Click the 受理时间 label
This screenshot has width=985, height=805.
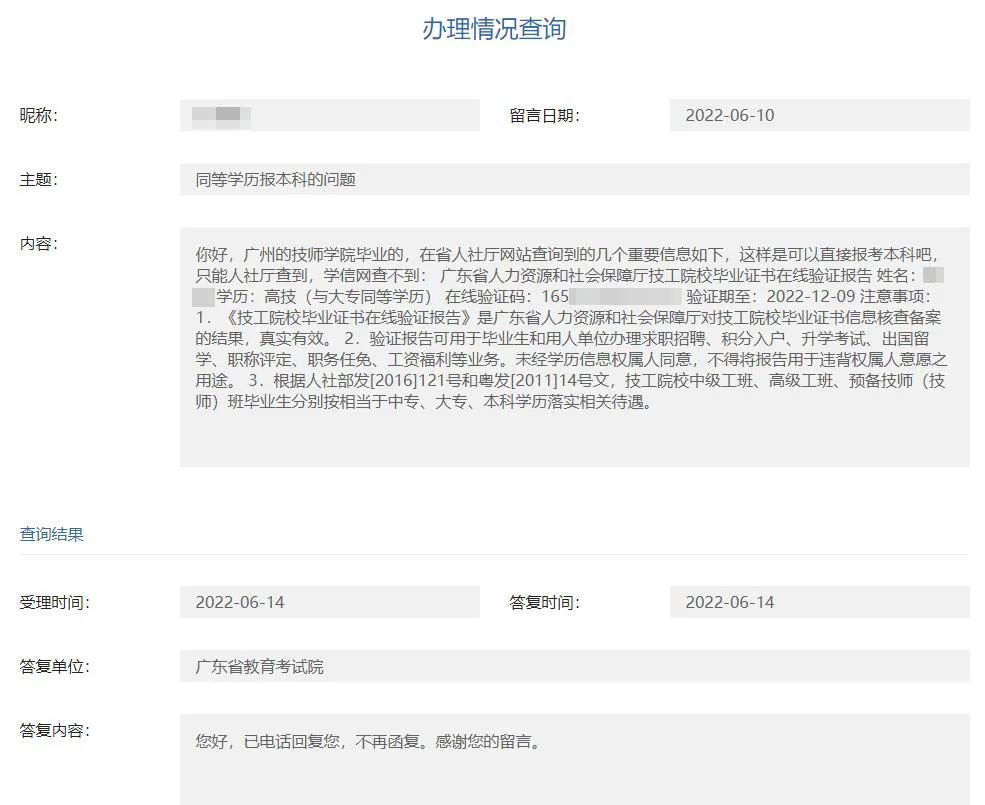coord(55,602)
